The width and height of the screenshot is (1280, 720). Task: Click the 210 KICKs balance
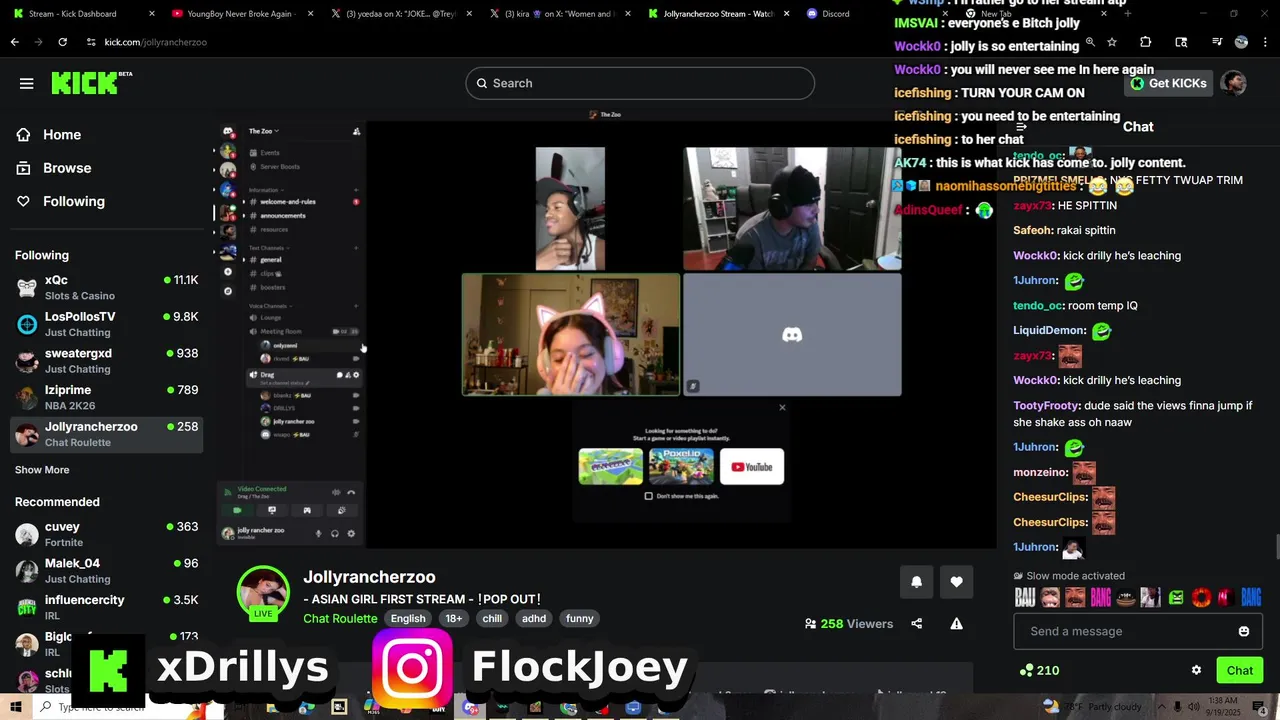click(1039, 670)
